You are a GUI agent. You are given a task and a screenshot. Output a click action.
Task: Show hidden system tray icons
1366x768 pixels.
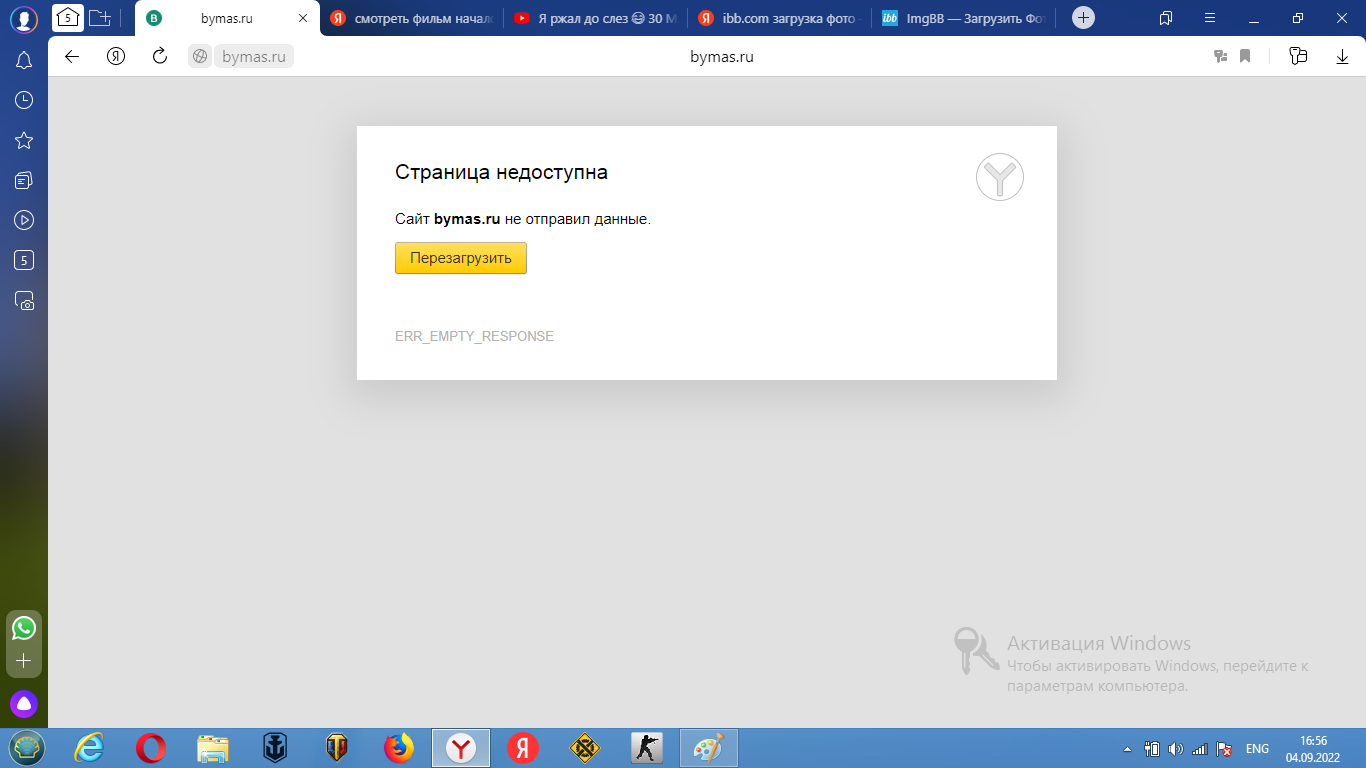1128,749
